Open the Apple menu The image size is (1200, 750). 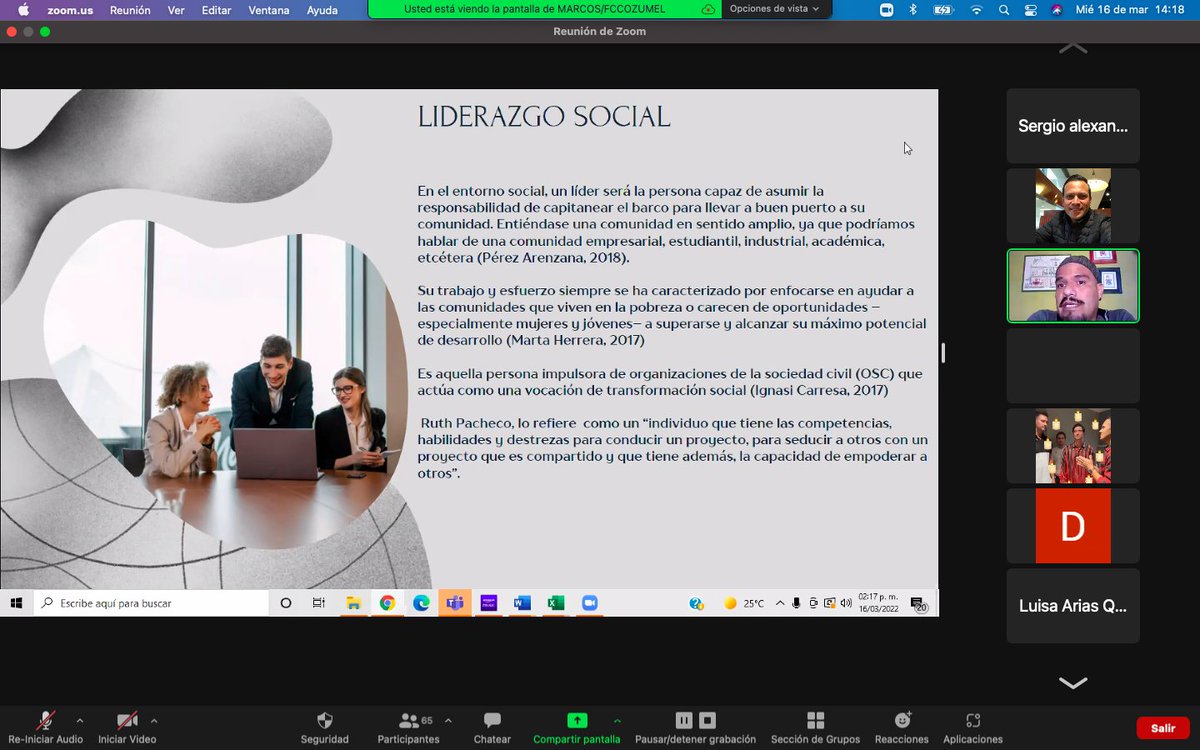(x=22, y=10)
